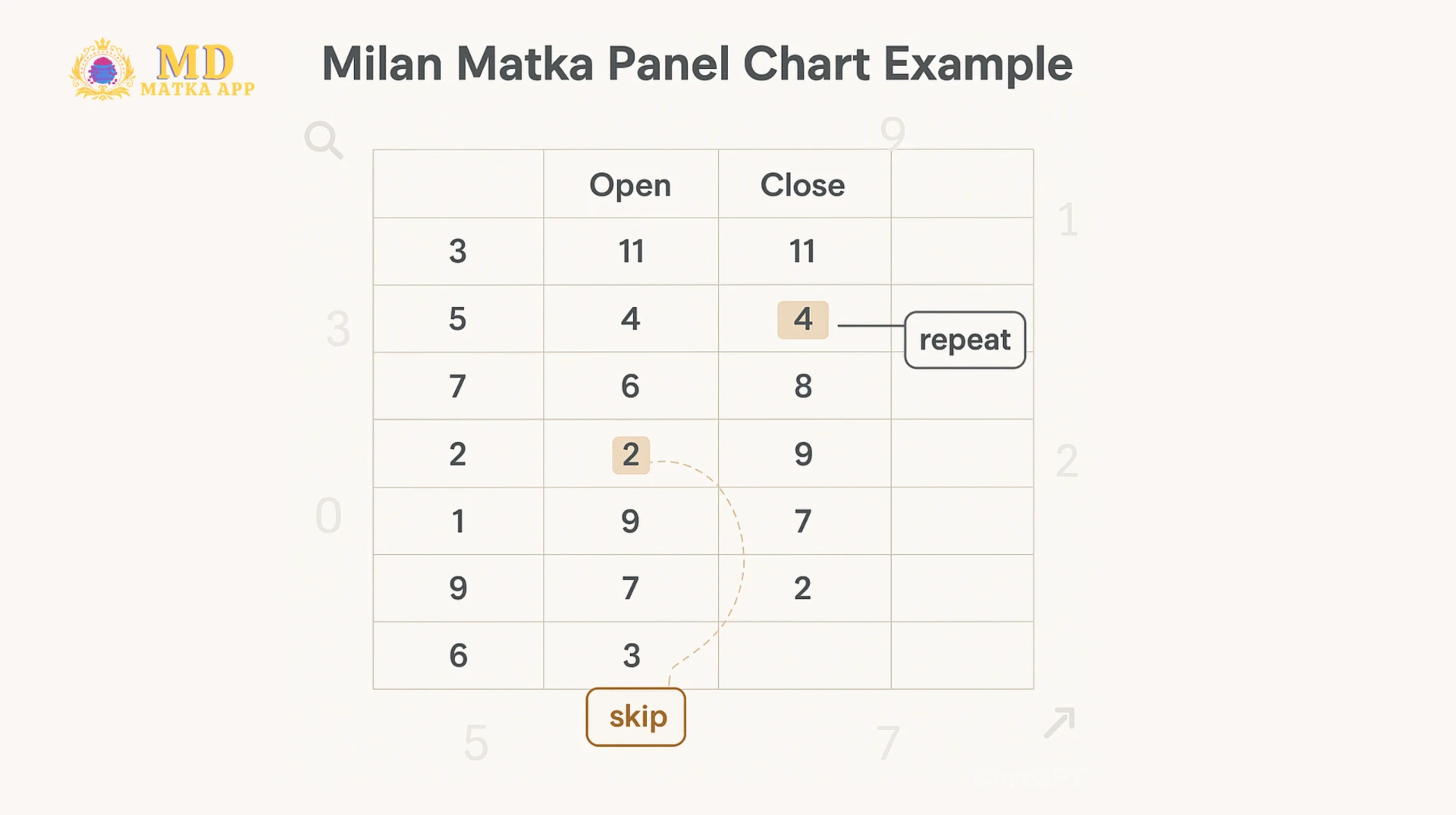The width and height of the screenshot is (1456, 815).
Task: Click the highlighted 4 in Close column
Action: (802, 319)
